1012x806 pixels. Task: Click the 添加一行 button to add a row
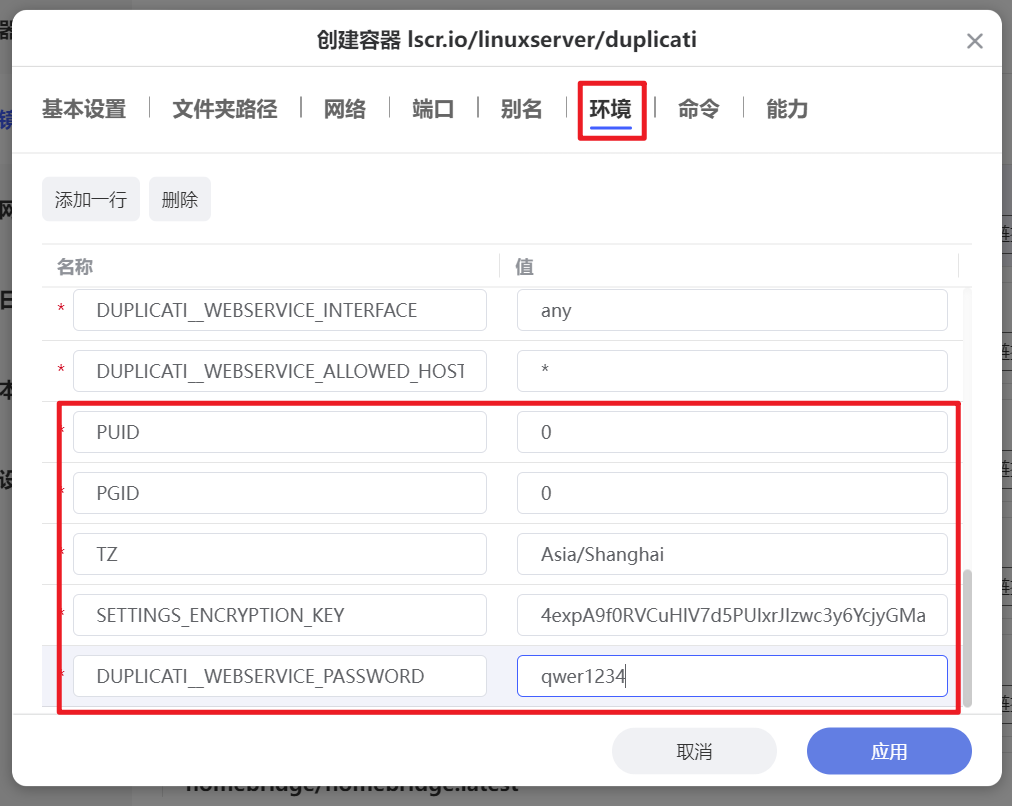[x=90, y=199]
